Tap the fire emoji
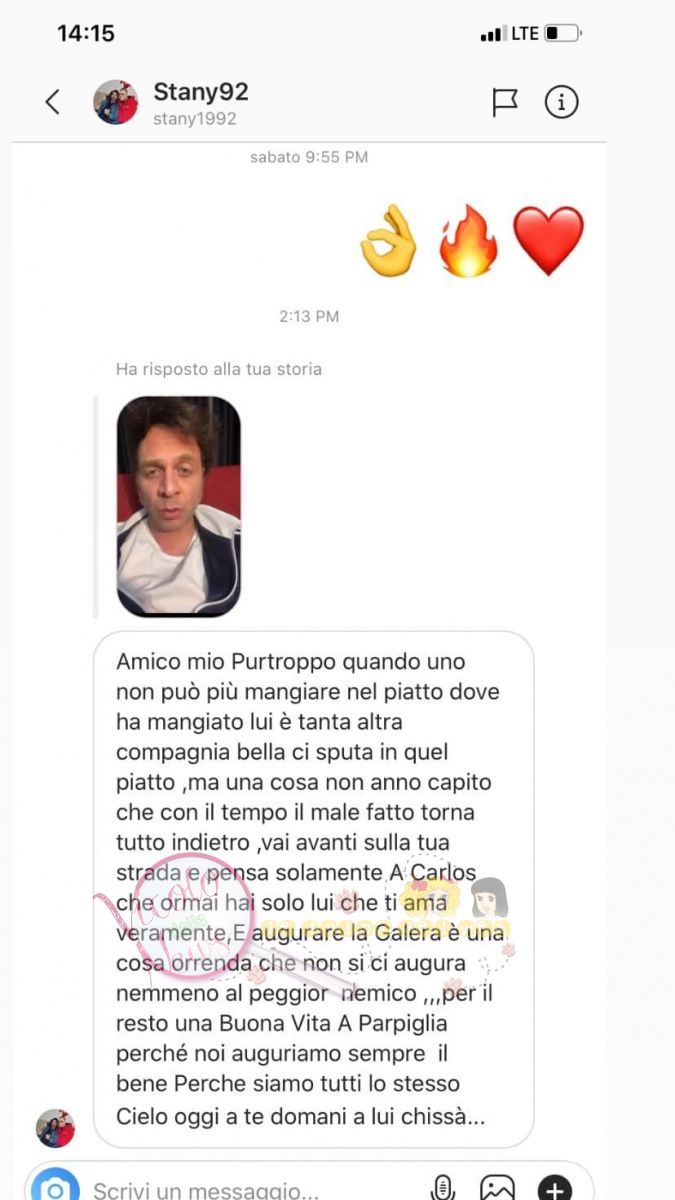Viewport: 675px width, 1200px height. coord(467,240)
